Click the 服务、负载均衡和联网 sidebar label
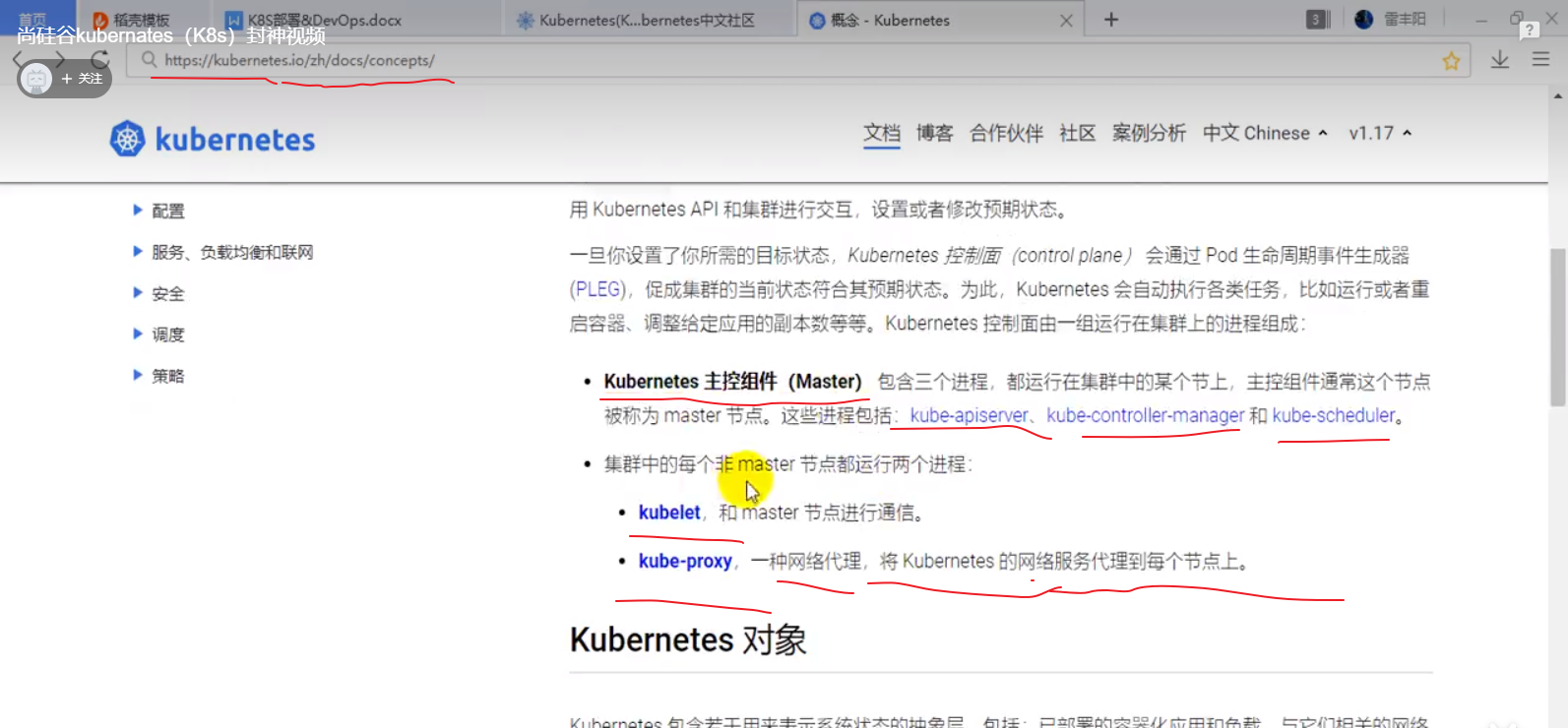The height and width of the screenshot is (728, 1568). point(232,252)
